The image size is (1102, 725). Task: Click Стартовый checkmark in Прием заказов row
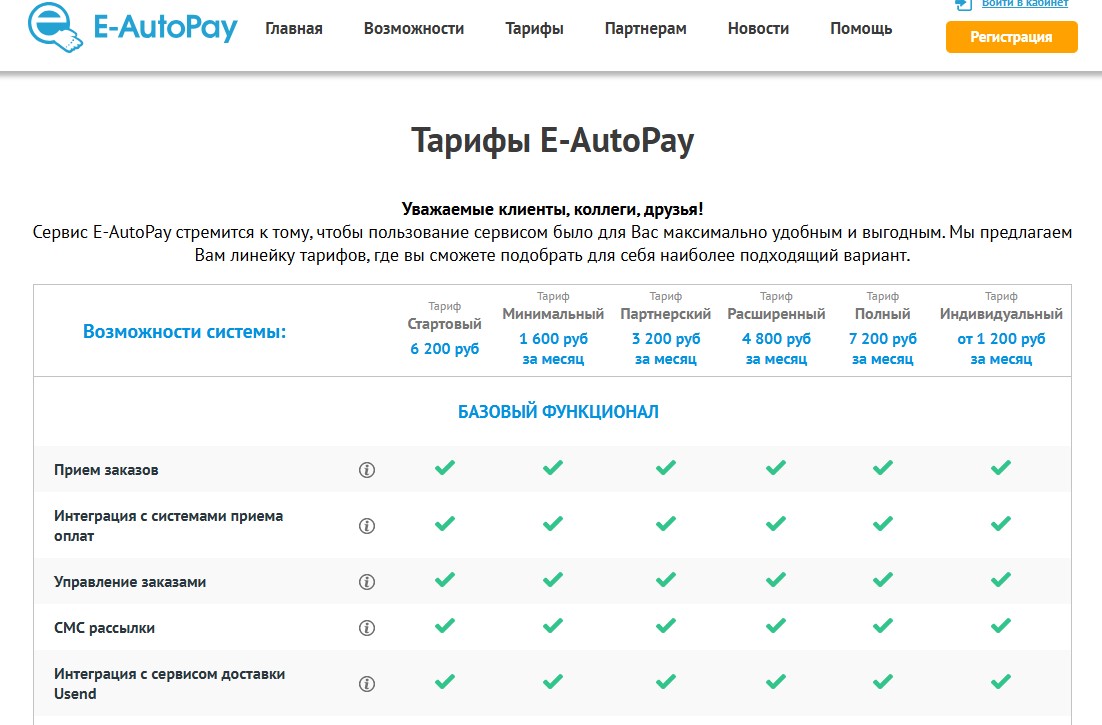pyautogui.click(x=445, y=467)
